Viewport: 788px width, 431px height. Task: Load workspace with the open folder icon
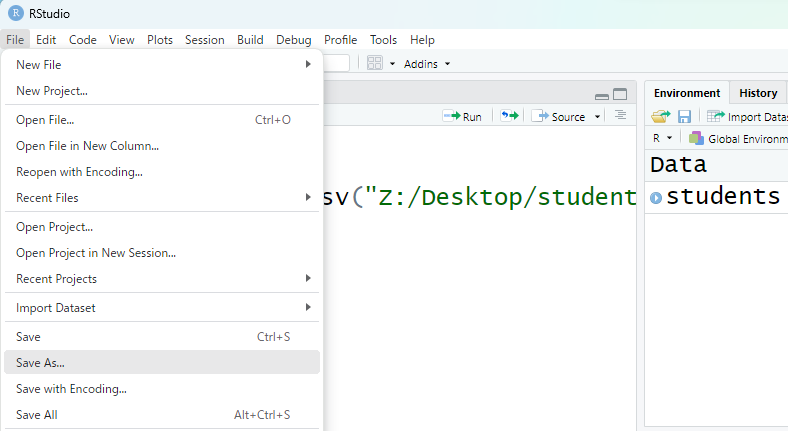661,117
